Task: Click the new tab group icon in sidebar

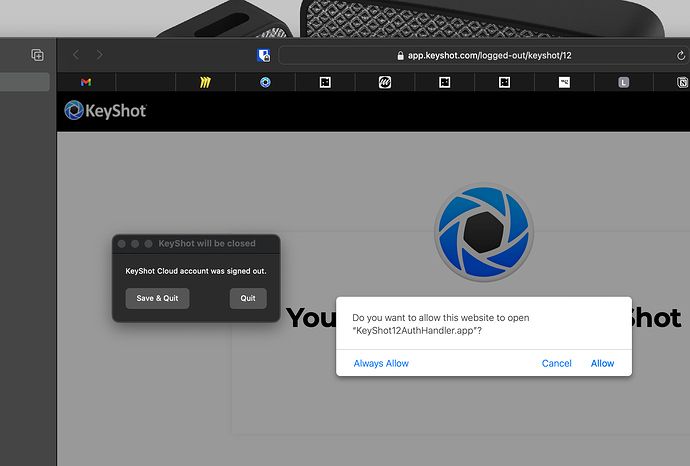Action: tap(37, 55)
